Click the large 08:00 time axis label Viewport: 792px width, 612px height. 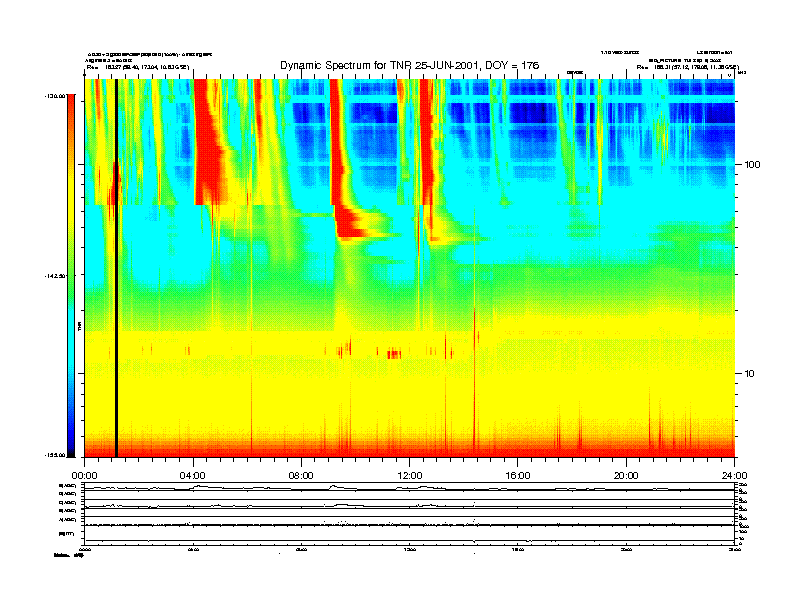coord(301,476)
